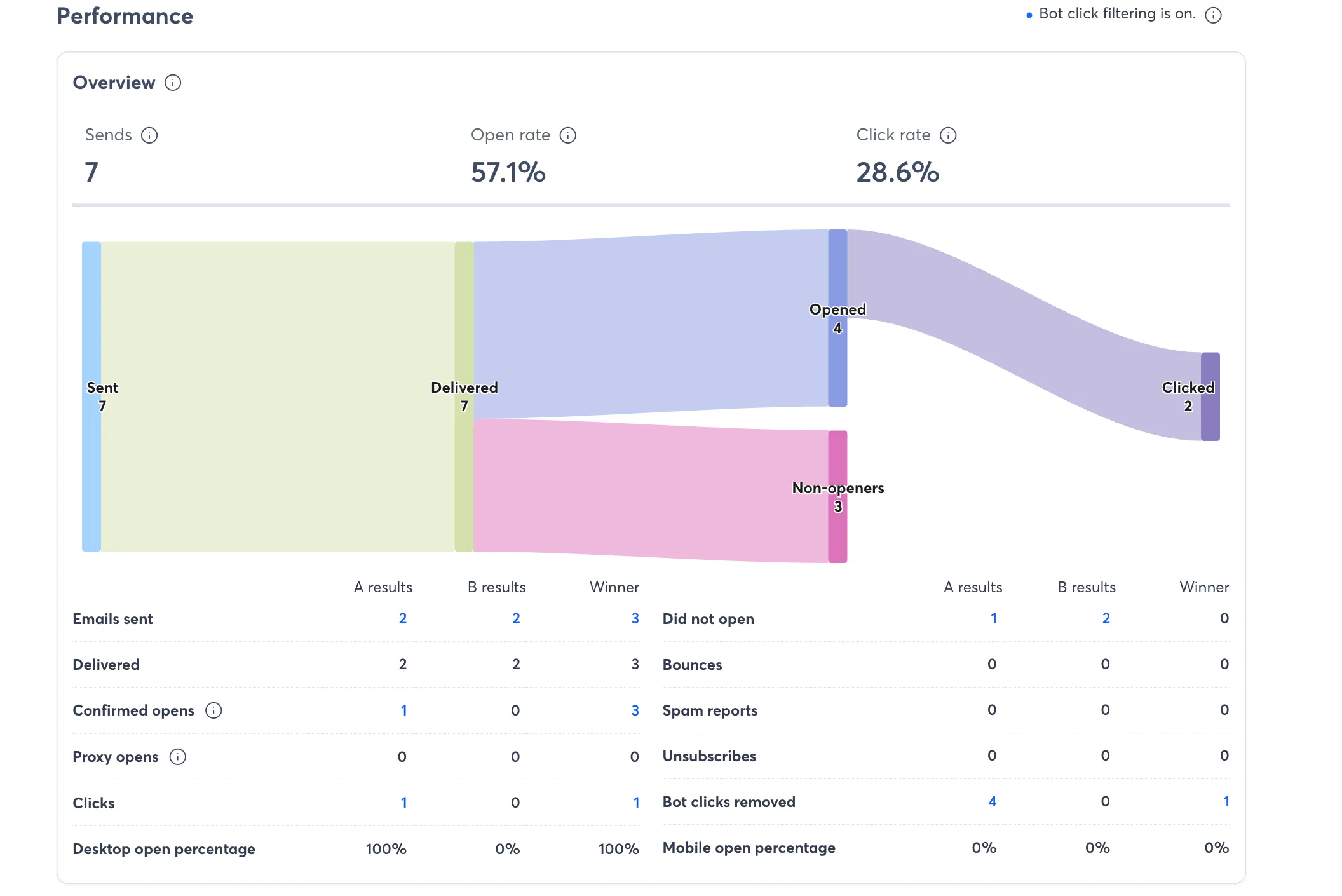Open Bot clicks removed A results value
1342x896 pixels.
pyautogui.click(x=992, y=801)
